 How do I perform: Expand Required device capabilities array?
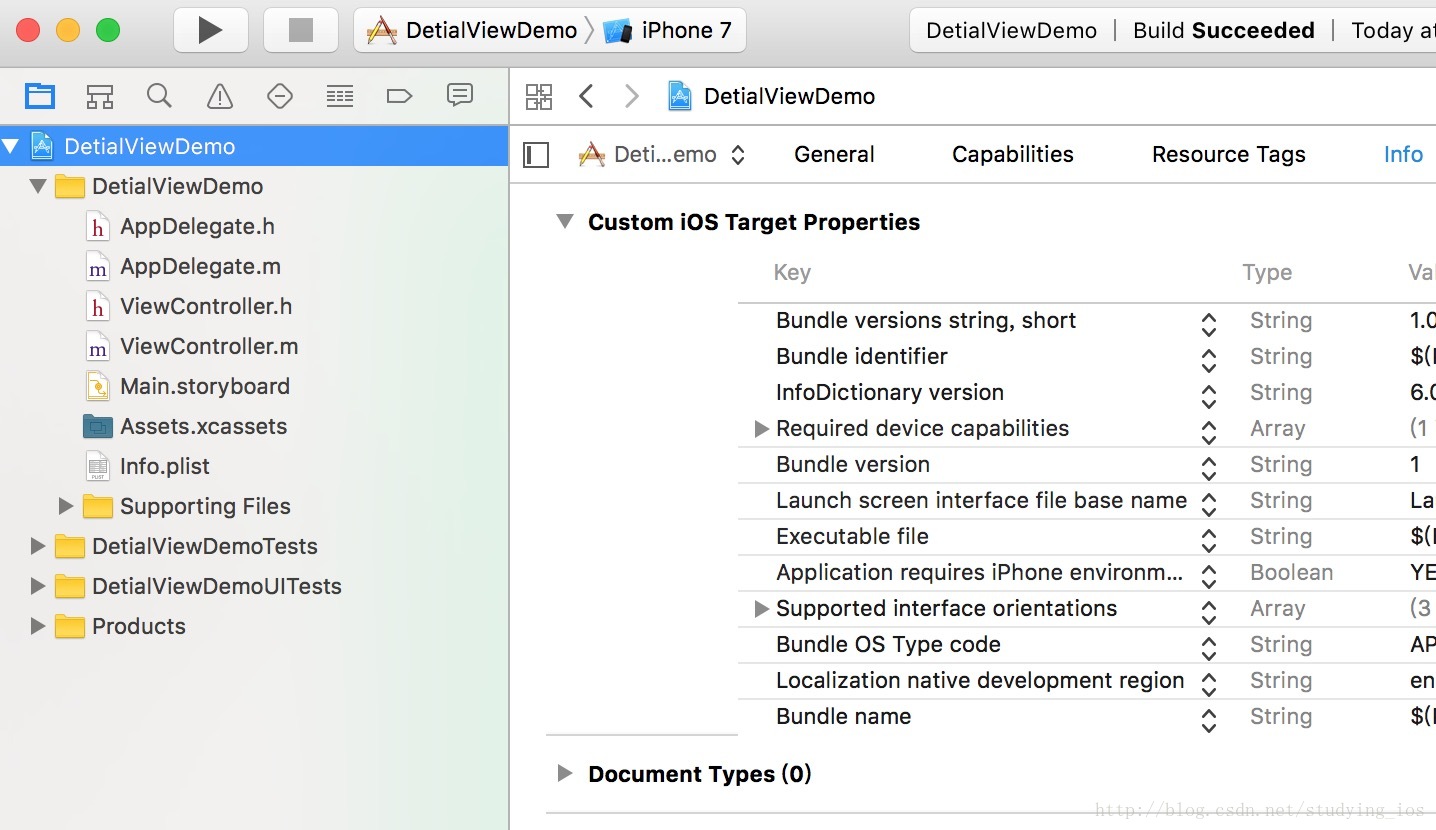[762, 429]
